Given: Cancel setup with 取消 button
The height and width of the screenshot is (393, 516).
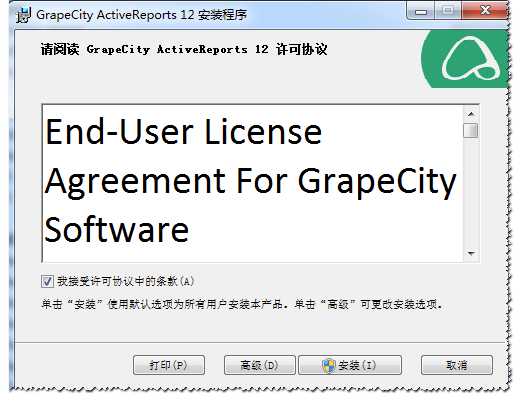Looking at the screenshot, I should pyautogui.click(x=457, y=365).
